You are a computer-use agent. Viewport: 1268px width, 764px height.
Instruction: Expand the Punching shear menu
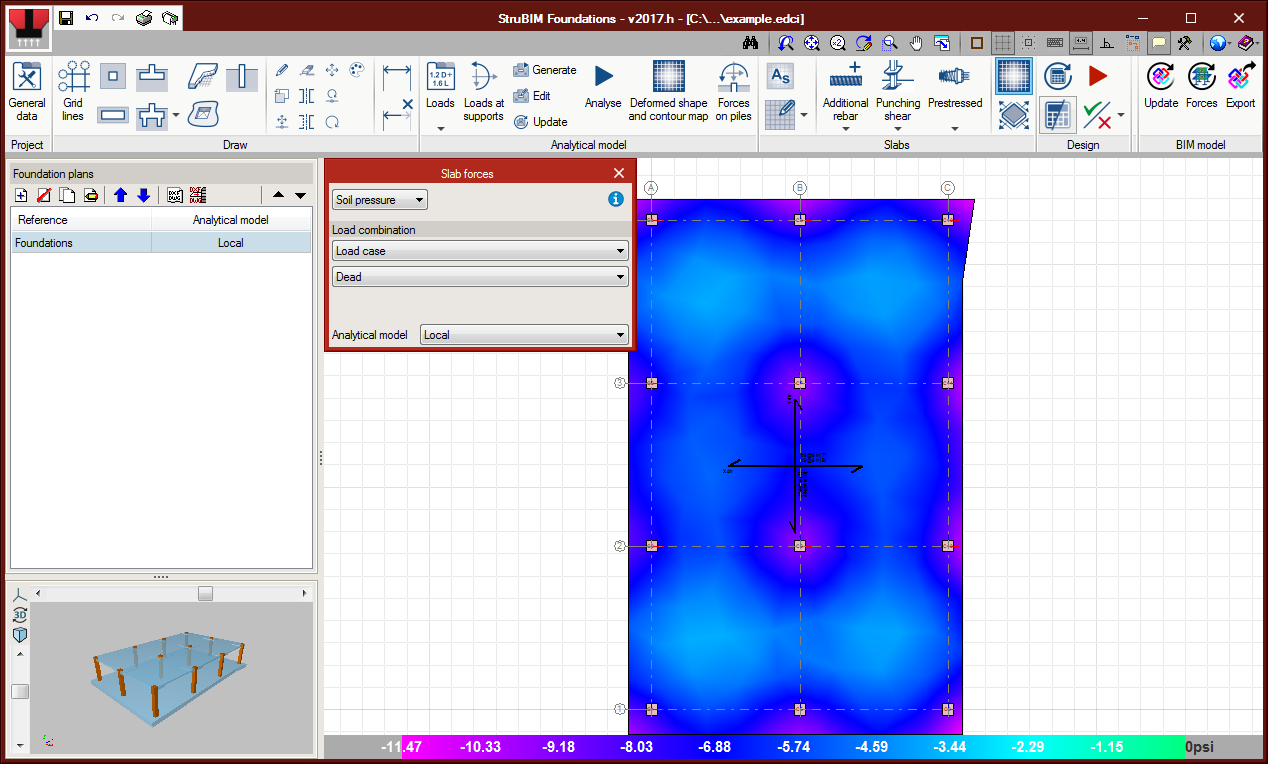click(897, 128)
